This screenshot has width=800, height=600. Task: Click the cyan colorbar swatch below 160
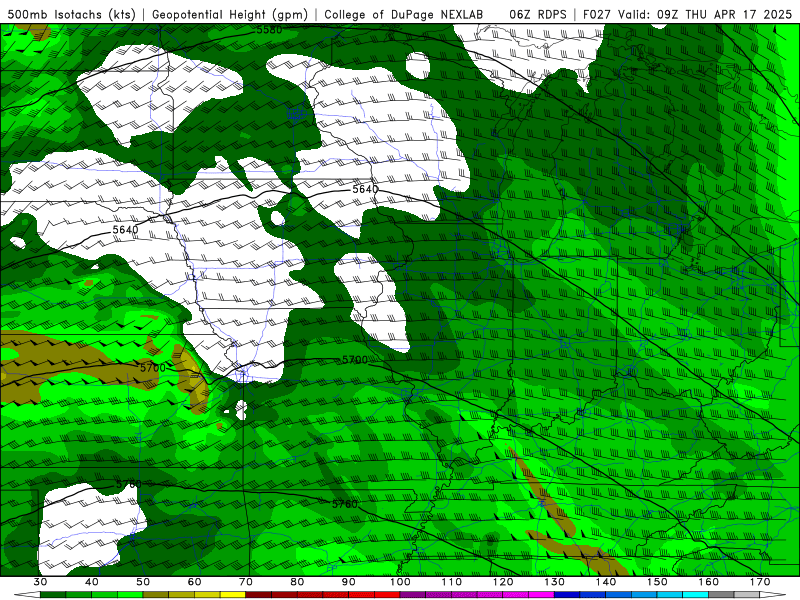(696, 595)
